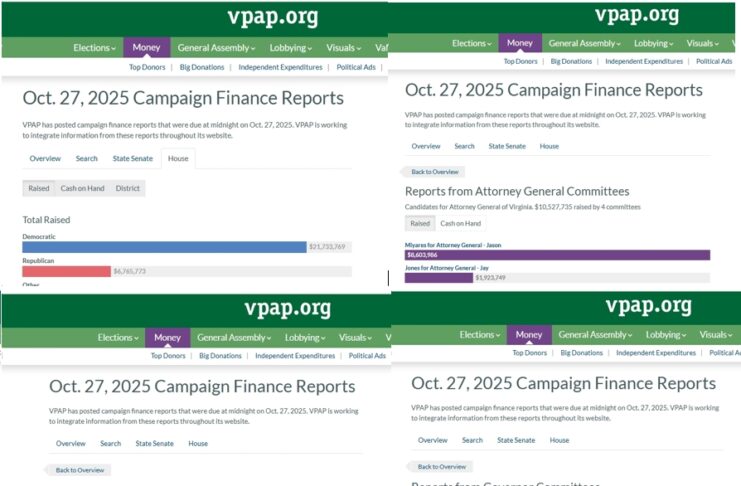
Task: Open Elections dropdown above the House report
Action: point(94,48)
